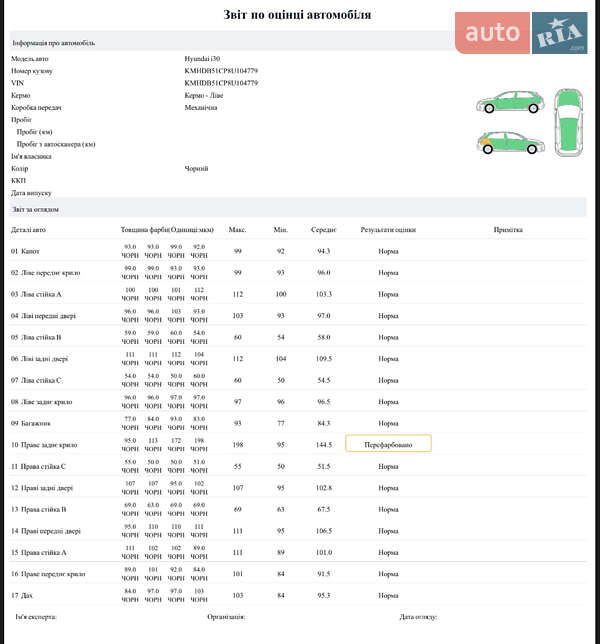Click the '01 Капот' row label
This screenshot has height=644, width=600.
click(x=25, y=251)
